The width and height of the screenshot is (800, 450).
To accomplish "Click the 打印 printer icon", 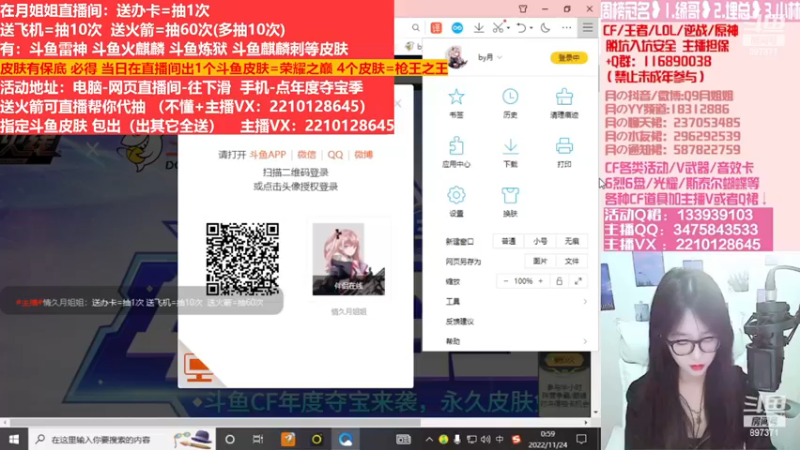I will tap(564, 146).
